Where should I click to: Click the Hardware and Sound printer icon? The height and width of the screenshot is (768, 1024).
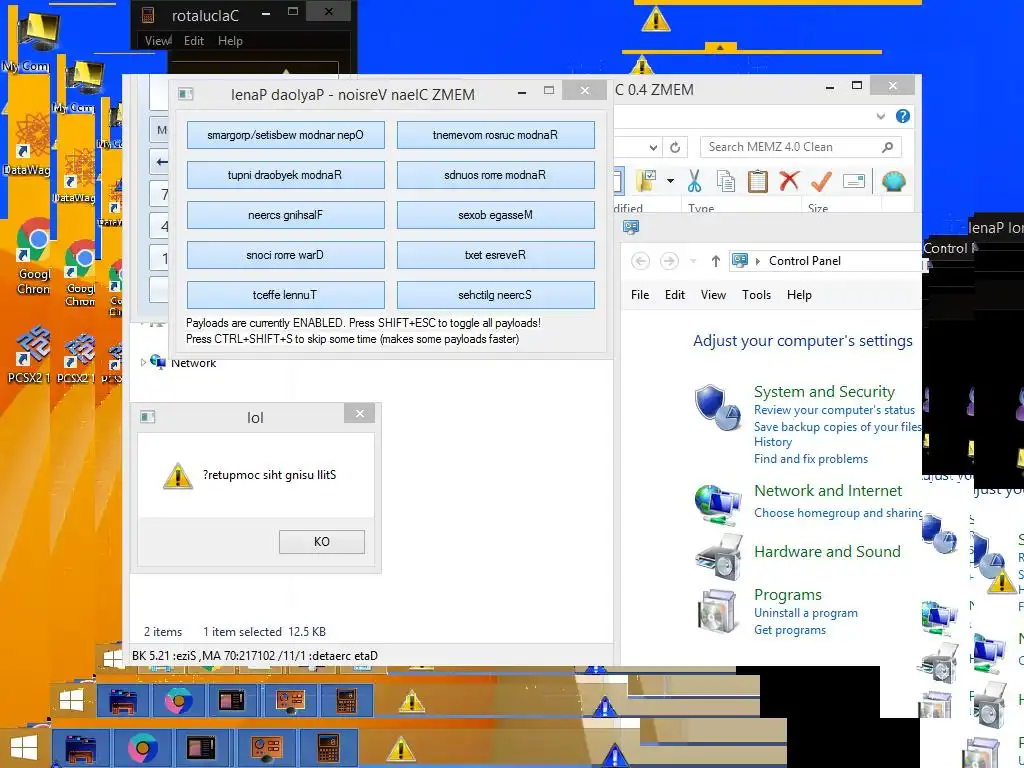tap(719, 557)
